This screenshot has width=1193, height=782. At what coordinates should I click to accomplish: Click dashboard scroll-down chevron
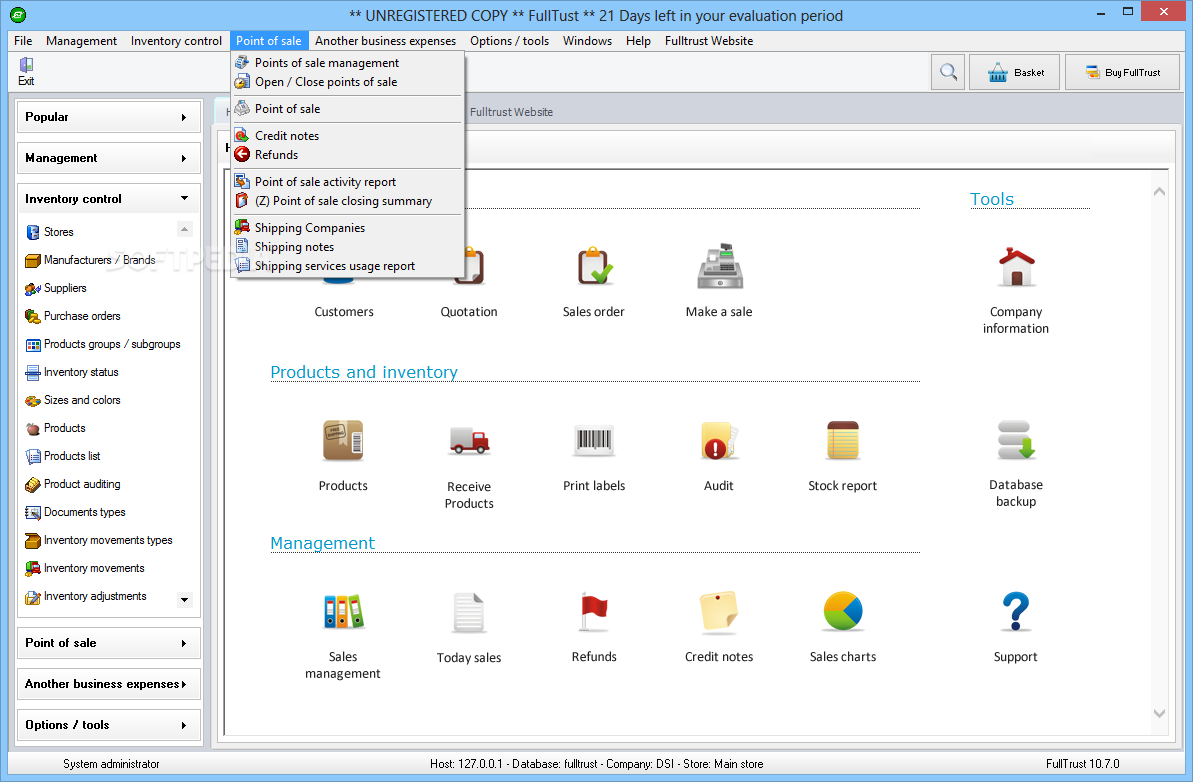[1160, 714]
